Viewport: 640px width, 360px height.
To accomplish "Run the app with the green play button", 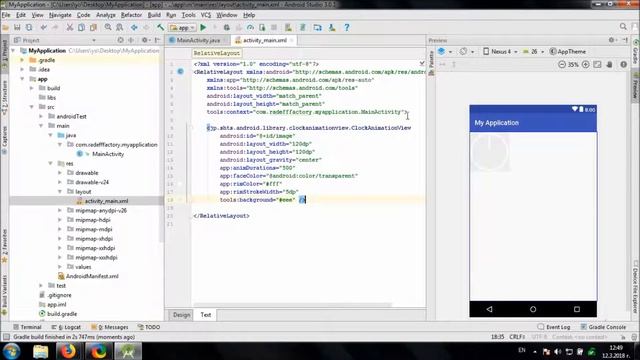I will (203, 27).
